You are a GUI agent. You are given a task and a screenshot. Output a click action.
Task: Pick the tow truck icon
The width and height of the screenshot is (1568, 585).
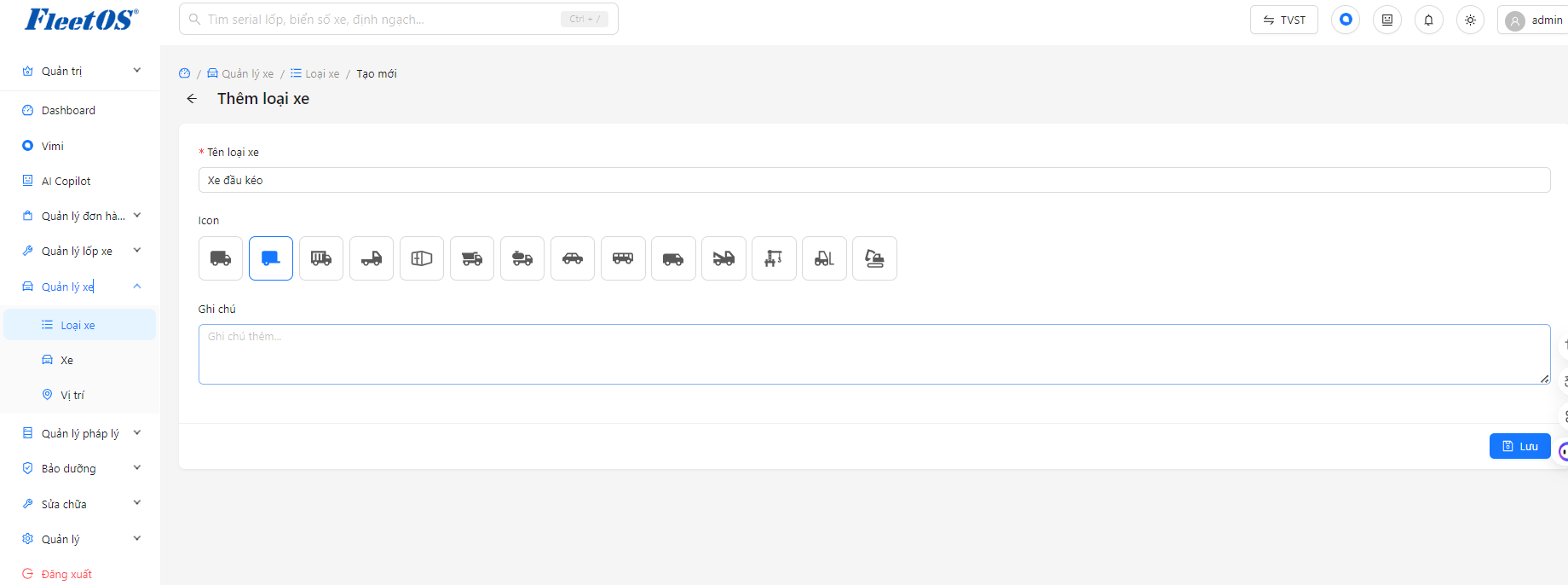click(x=723, y=258)
